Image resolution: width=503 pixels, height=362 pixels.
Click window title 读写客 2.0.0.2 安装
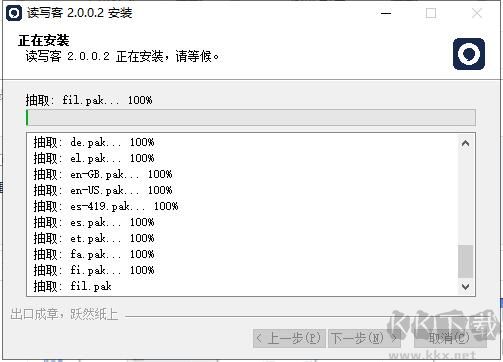[x=80, y=13]
